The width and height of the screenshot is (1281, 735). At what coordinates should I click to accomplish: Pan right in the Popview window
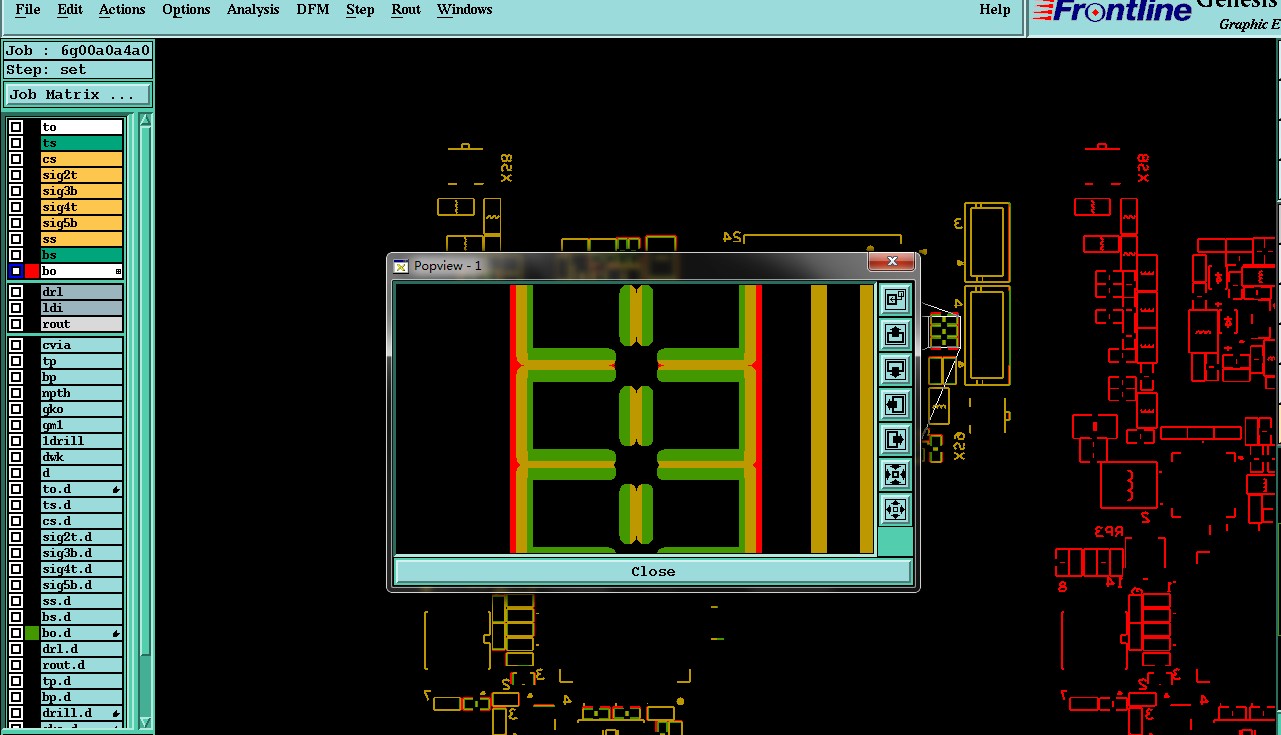[895, 439]
